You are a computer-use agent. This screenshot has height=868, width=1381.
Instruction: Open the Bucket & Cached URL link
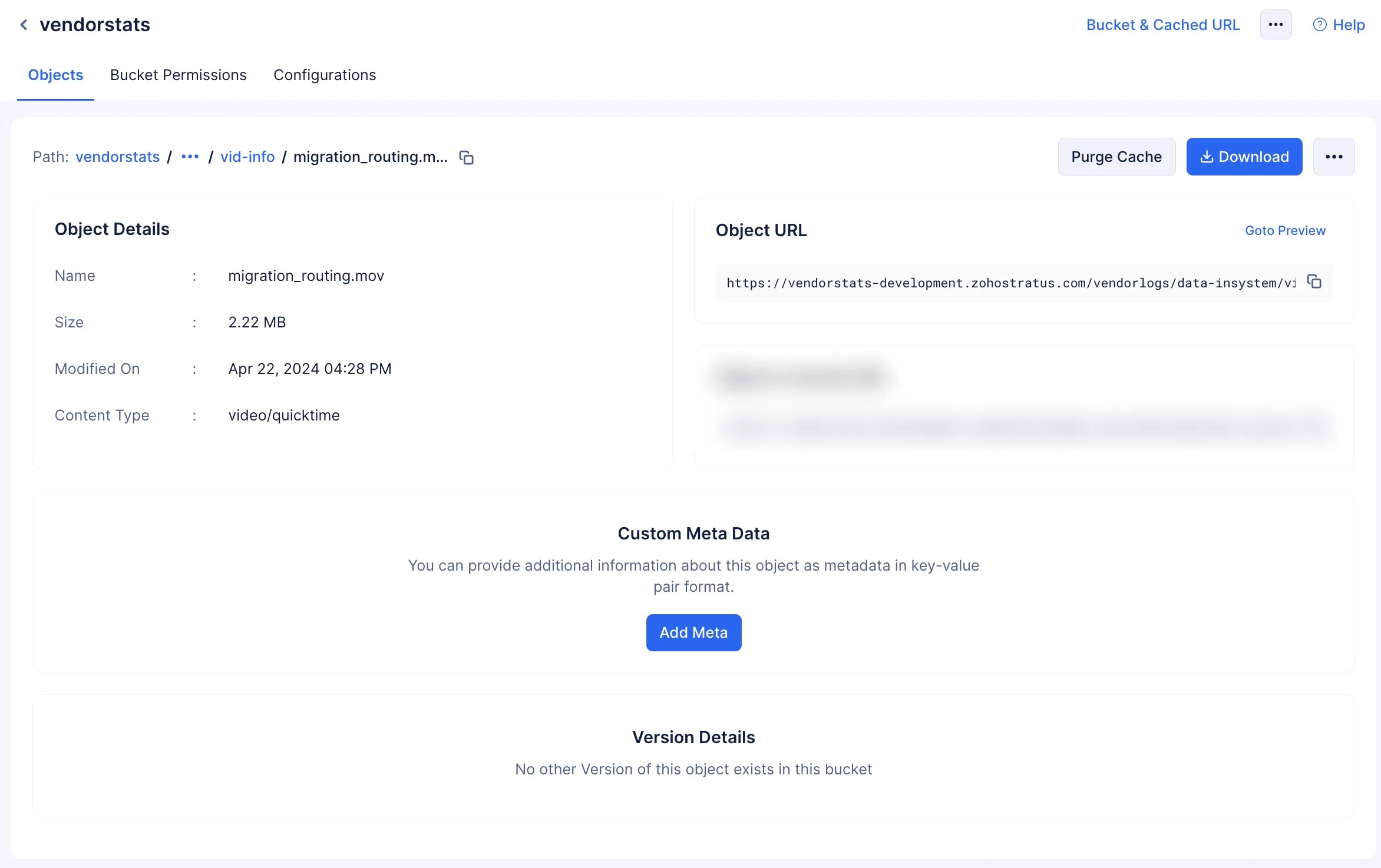[1163, 25]
